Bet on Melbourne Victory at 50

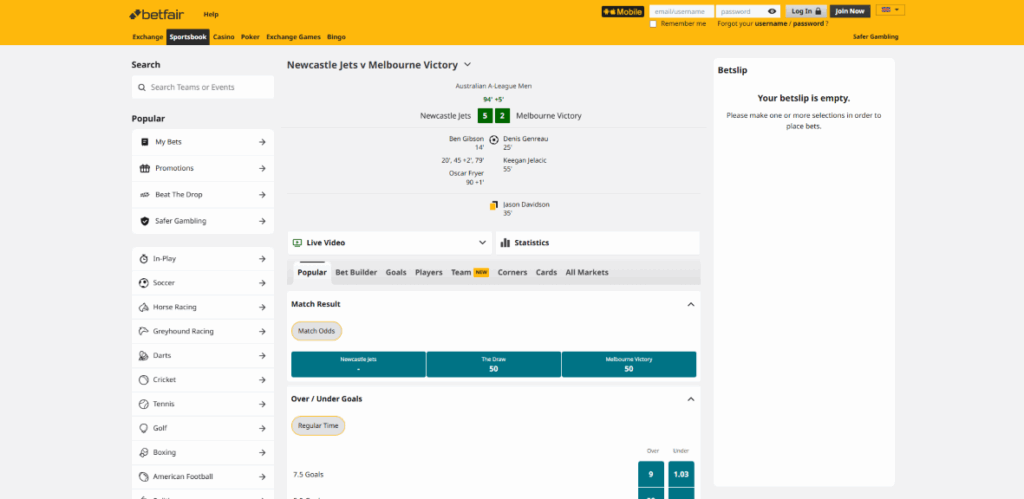(629, 364)
